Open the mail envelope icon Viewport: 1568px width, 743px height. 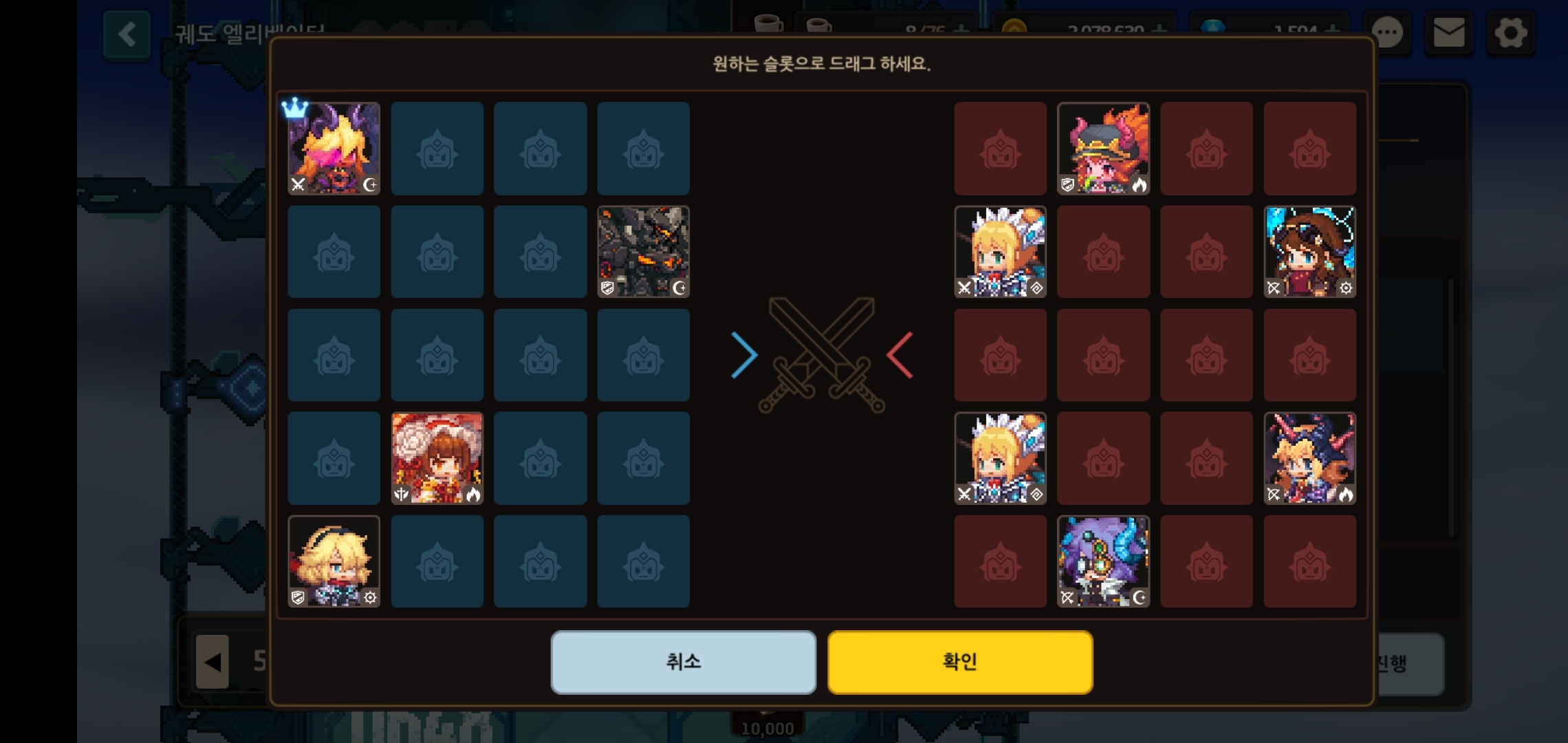tap(1449, 32)
